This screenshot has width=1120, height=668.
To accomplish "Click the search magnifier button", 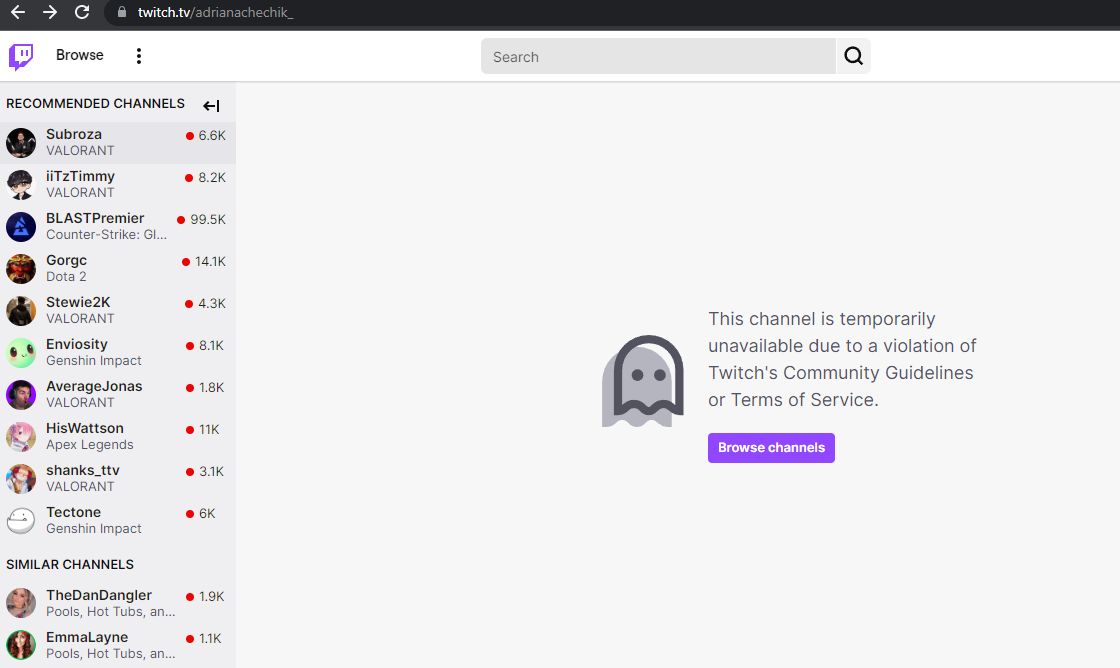I will click(x=854, y=56).
